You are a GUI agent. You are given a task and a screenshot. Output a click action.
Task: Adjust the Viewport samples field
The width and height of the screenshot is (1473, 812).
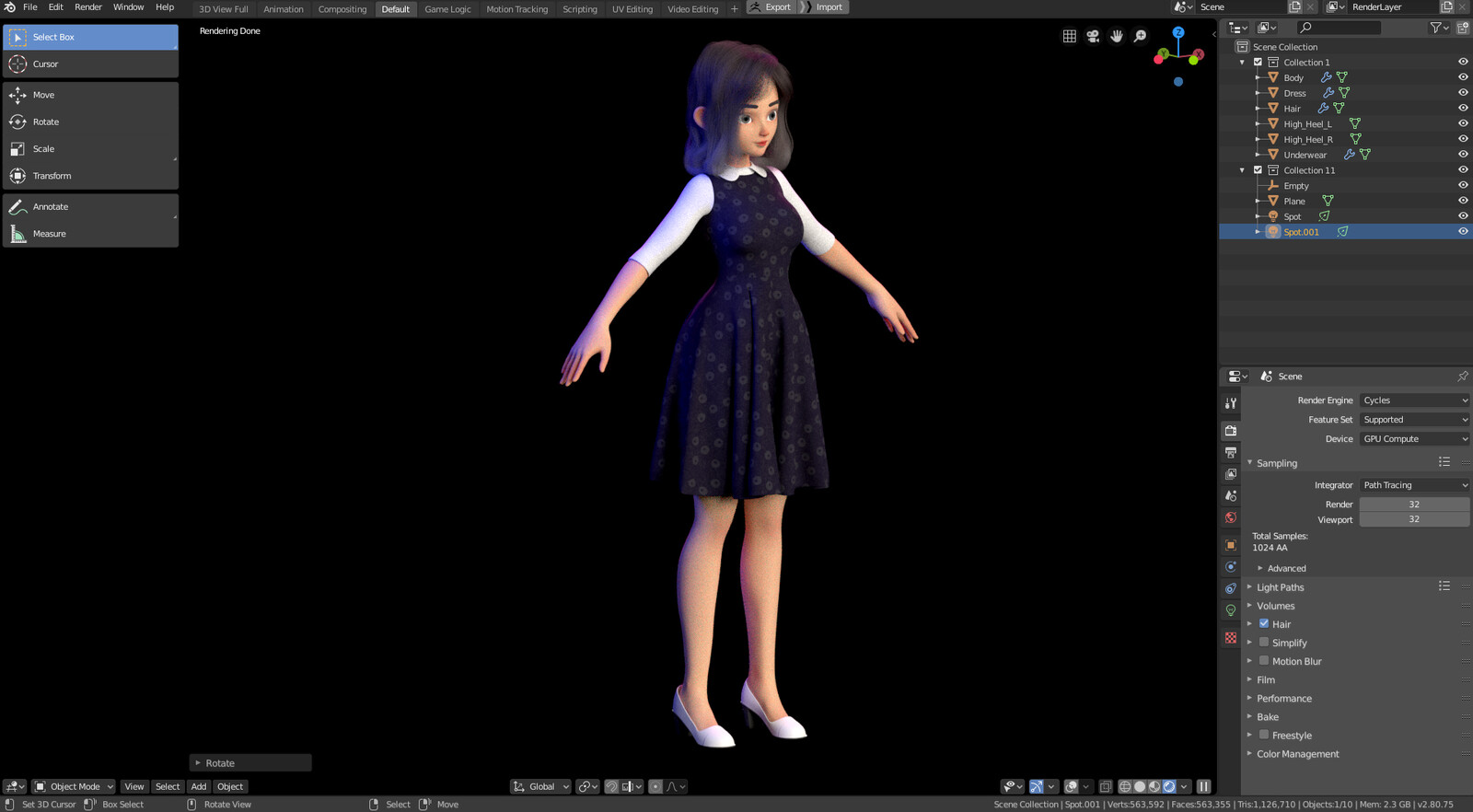pos(1414,519)
